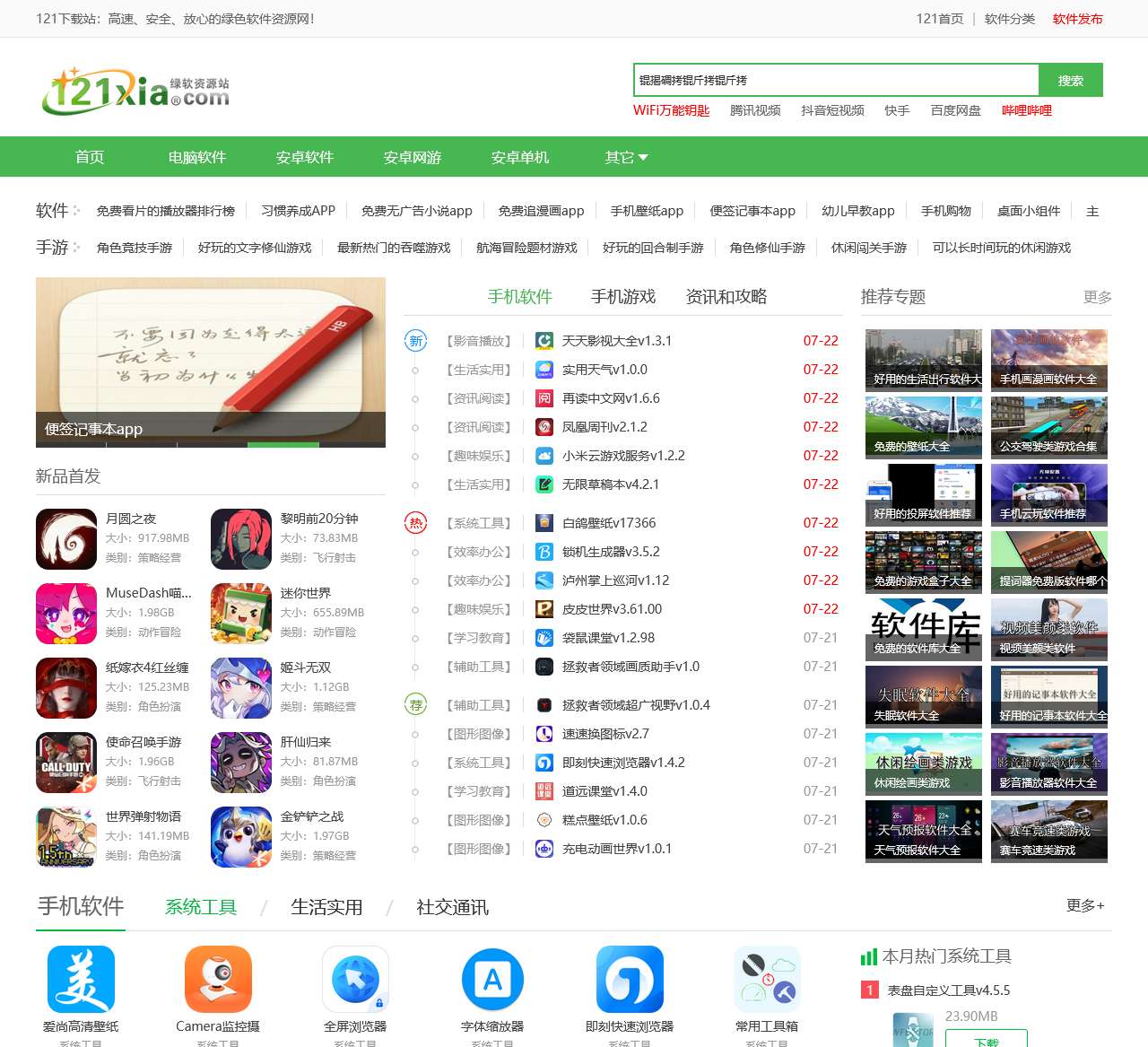The height and width of the screenshot is (1047, 1148).
Task: Open the 肝仙归来 game icon
Action: pyautogui.click(x=241, y=763)
